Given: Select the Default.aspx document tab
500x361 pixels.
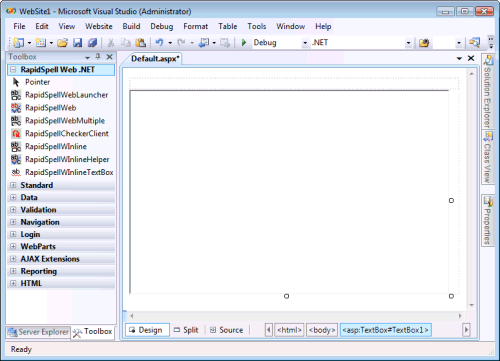Looking at the screenshot, I should point(155,59).
